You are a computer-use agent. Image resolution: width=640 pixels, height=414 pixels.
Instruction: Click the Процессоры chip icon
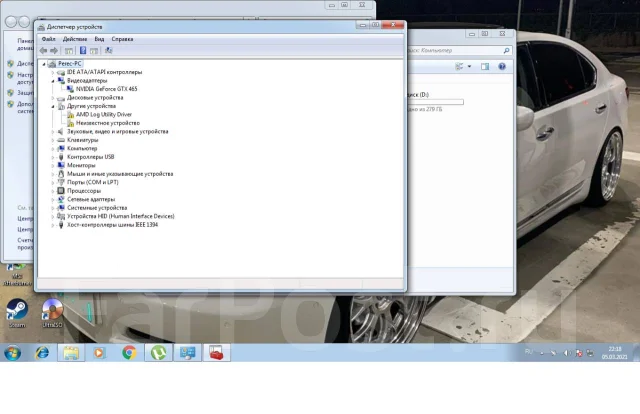[61, 191]
